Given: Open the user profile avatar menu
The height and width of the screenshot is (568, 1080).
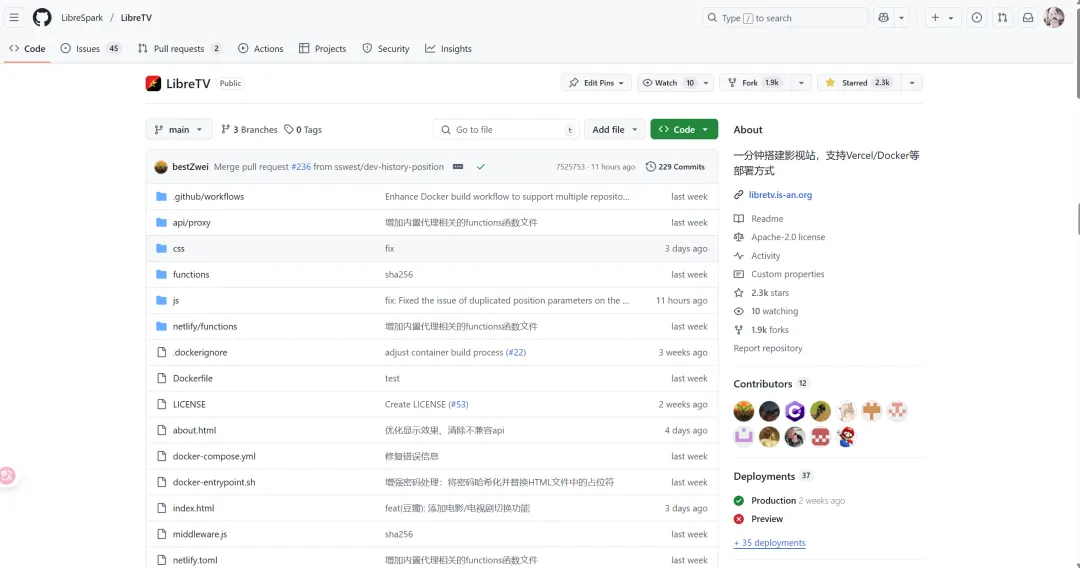Looking at the screenshot, I should [1054, 18].
